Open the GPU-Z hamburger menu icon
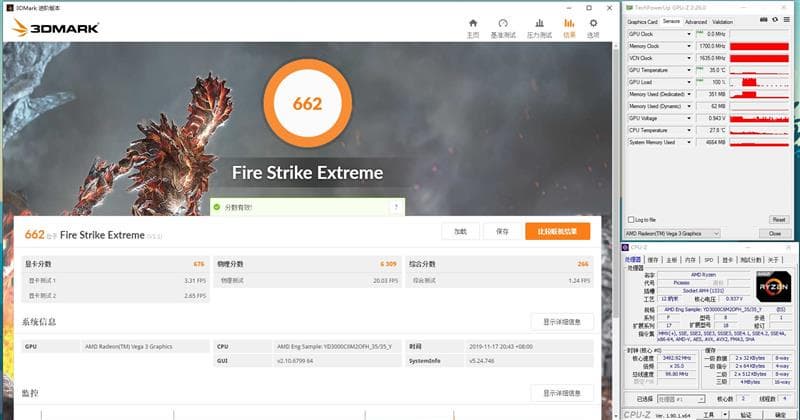The height and width of the screenshot is (420, 800). (786, 20)
